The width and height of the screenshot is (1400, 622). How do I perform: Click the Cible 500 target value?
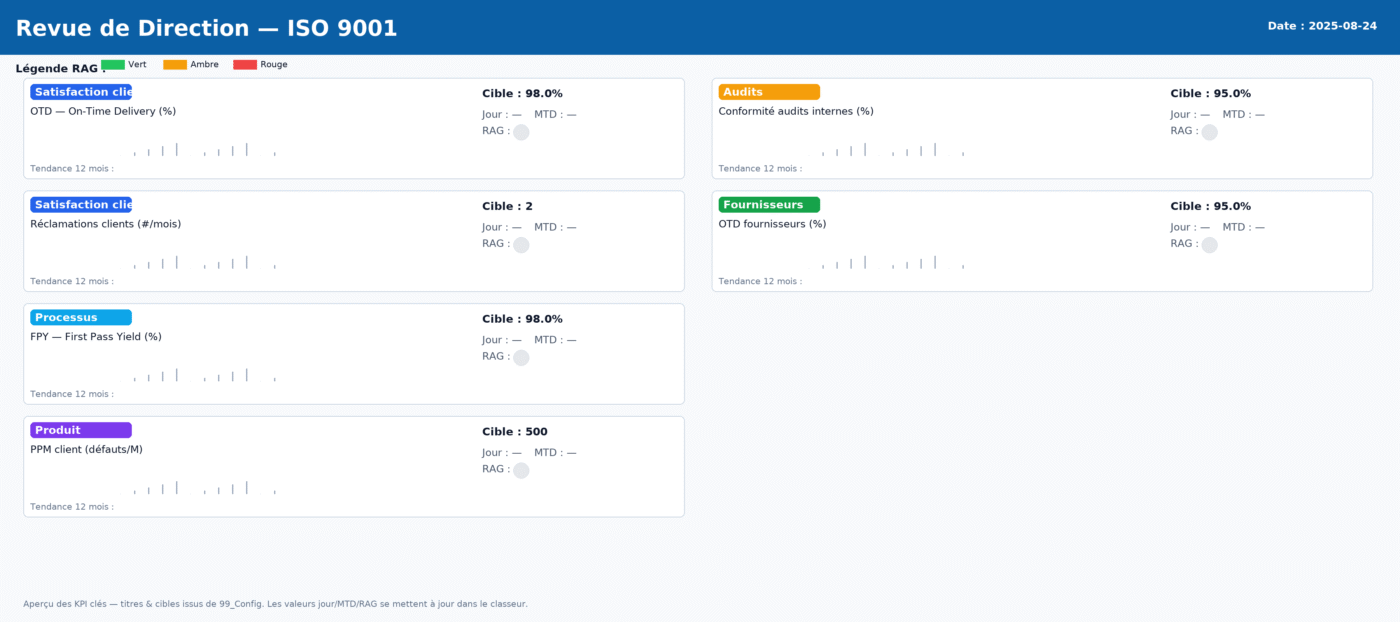pyautogui.click(x=514, y=432)
